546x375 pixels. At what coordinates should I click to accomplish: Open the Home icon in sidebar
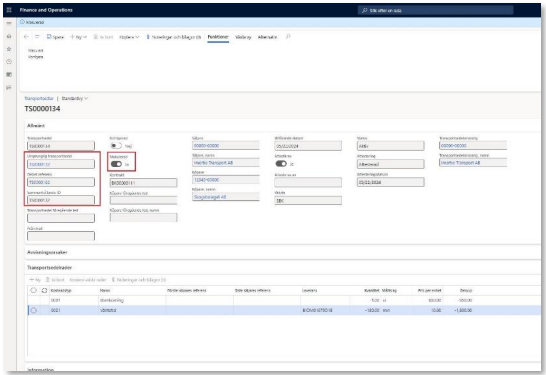[x=9, y=36]
